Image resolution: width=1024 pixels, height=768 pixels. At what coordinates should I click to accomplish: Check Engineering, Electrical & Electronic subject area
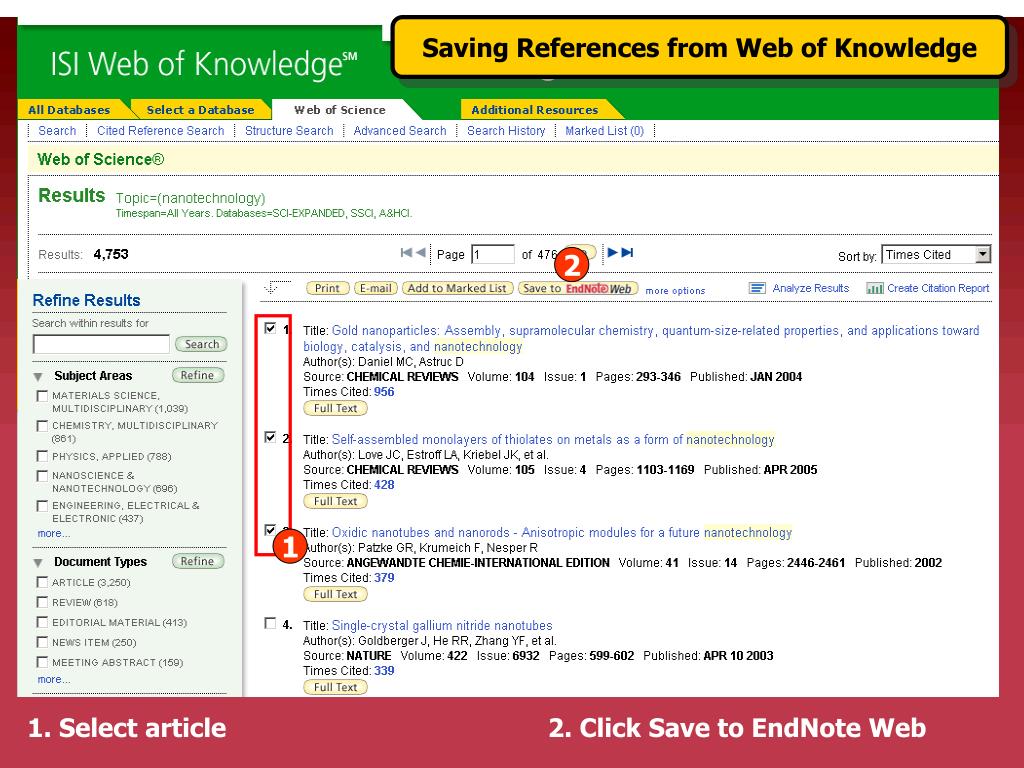pyautogui.click(x=42, y=505)
